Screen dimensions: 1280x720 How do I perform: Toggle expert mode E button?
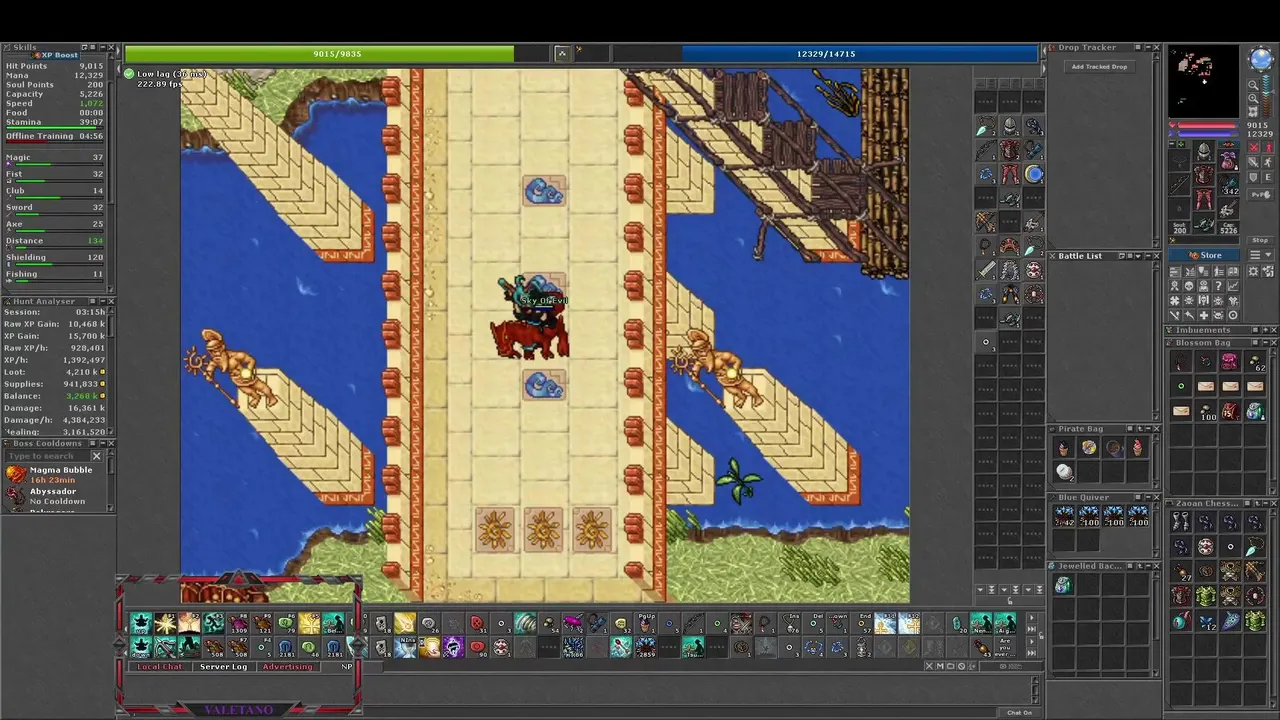[1268, 177]
